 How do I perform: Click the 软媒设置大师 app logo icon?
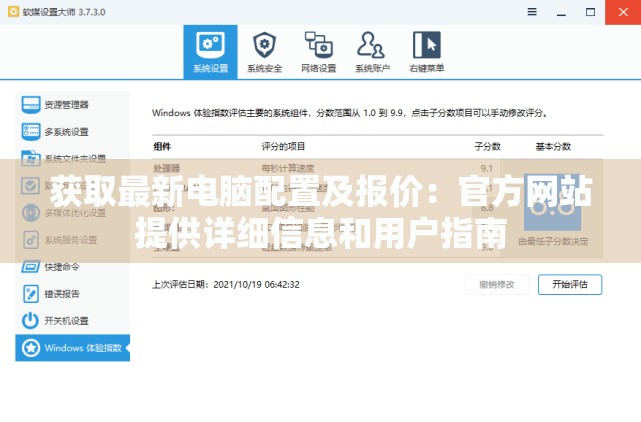click(x=13, y=12)
